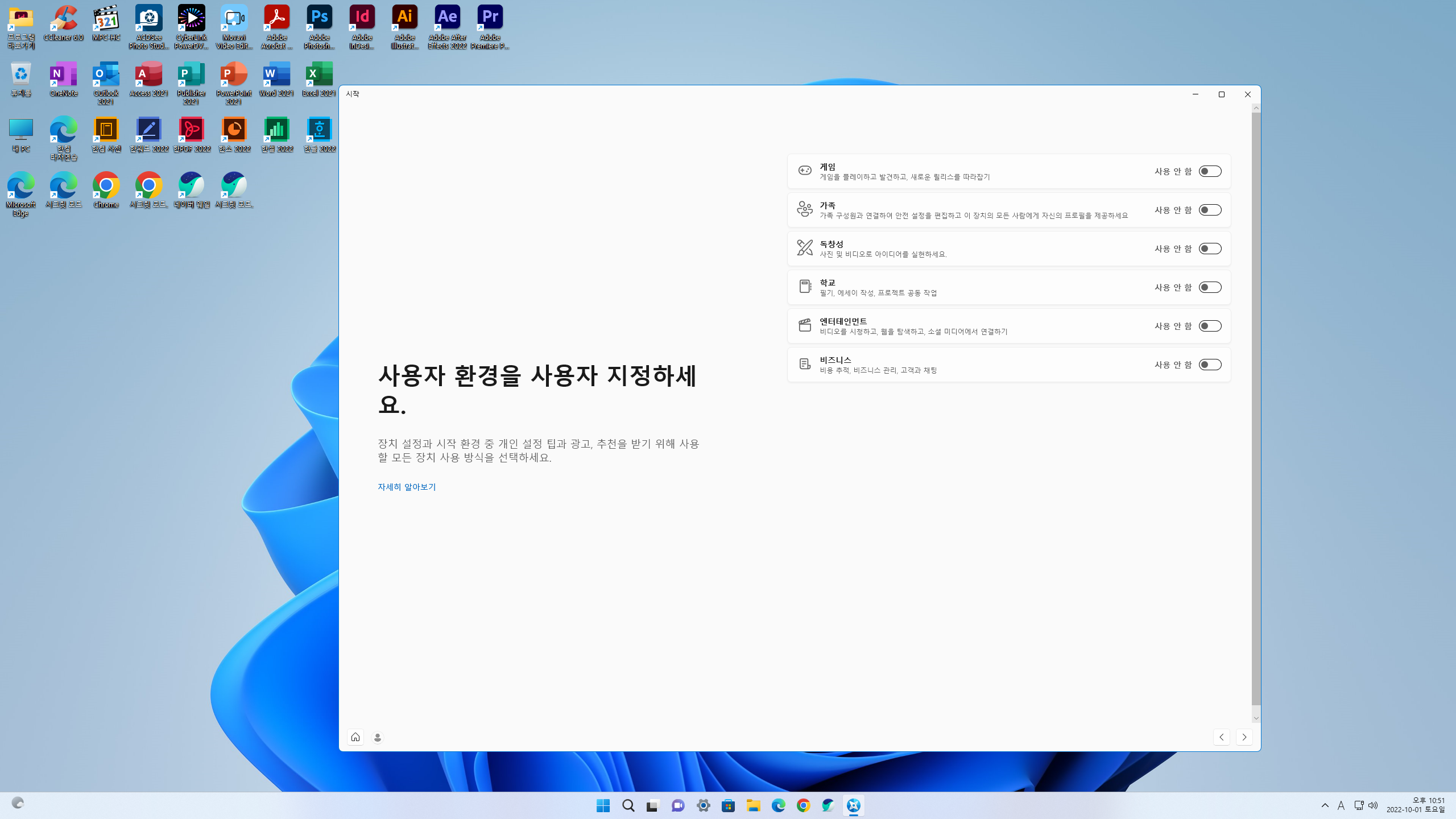Click the home icon in the Get Started window

point(355,737)
